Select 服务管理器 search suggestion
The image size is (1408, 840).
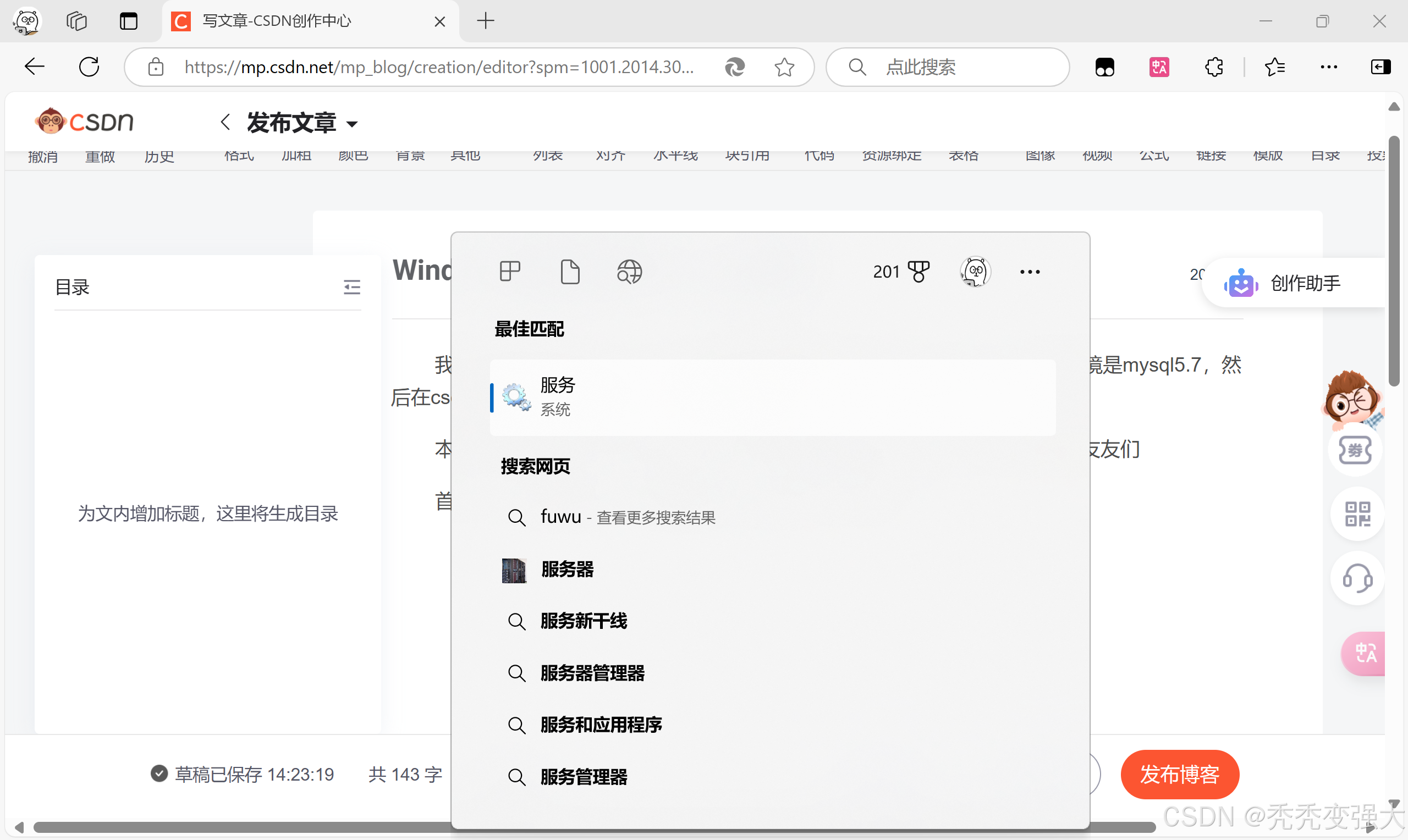pyautogui.click(x=584, y=777)
